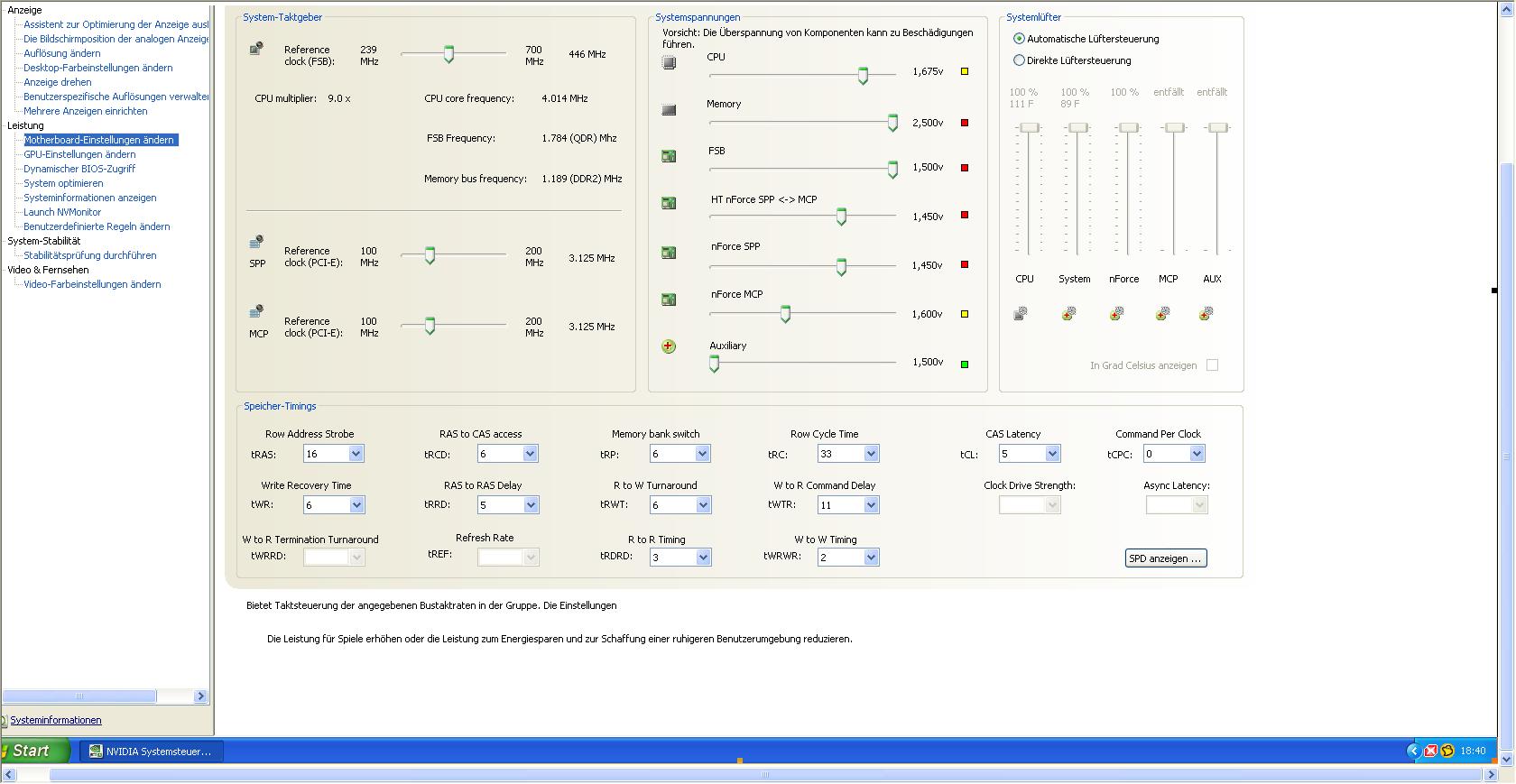The image size is (1516, 784).
Task: Open Systeminformationen anzeigen entry
Action: pos(90,198)
